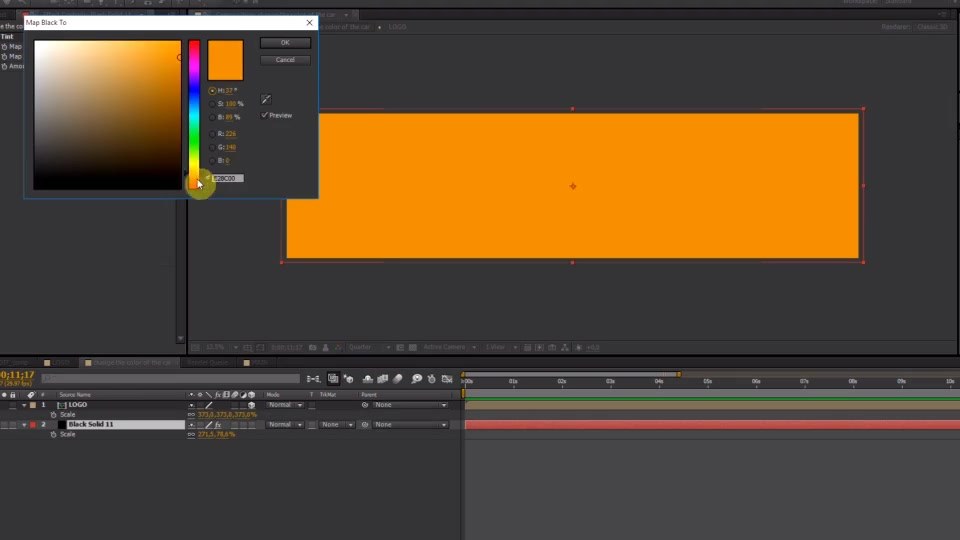This screenshot has width=960, height=540.
Task: Select the Green (G) radio button
Action: coord(212,147)
